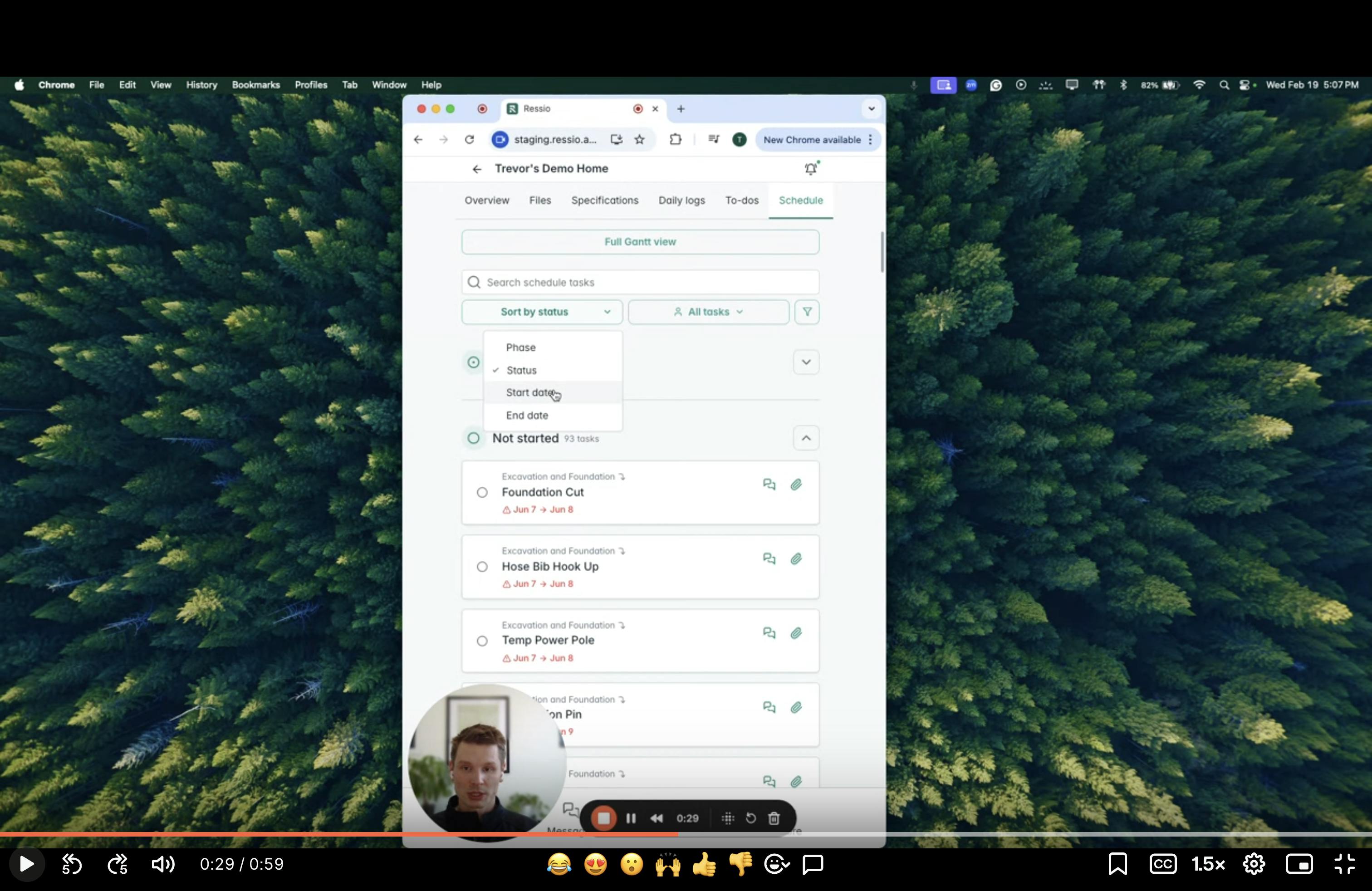Open attachments on Hose Bib Hook Up
Viewport: 1372px width, 891px height.
pos(795,558)
